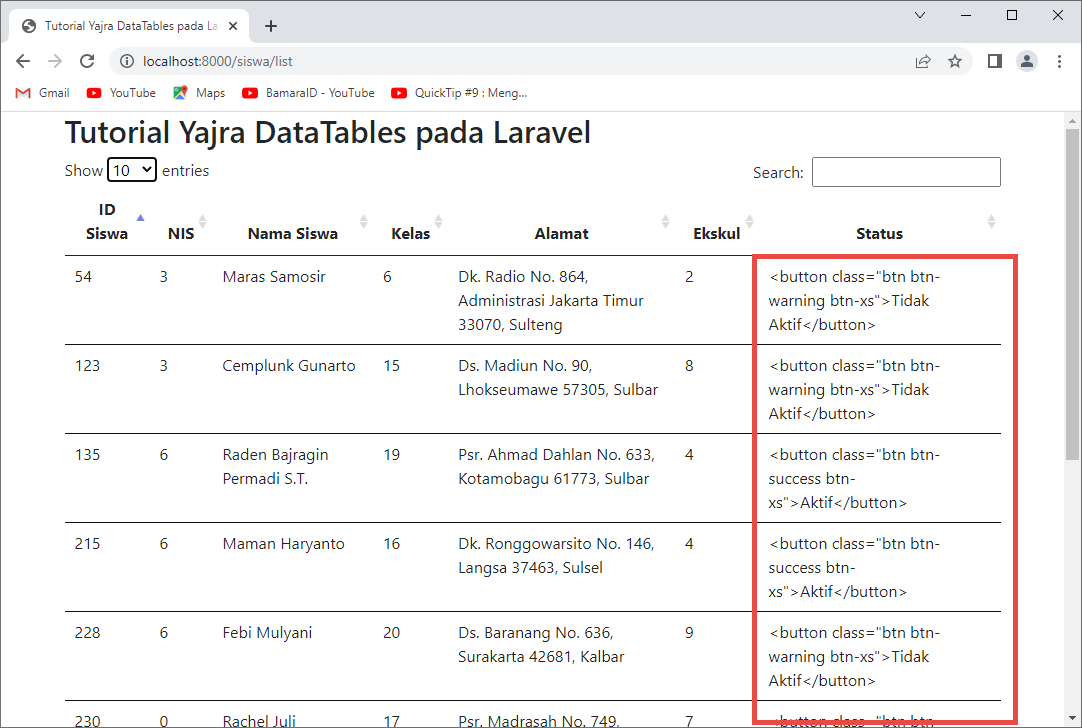
Task: Click the Search input field
Action: [x=906, y=172]
